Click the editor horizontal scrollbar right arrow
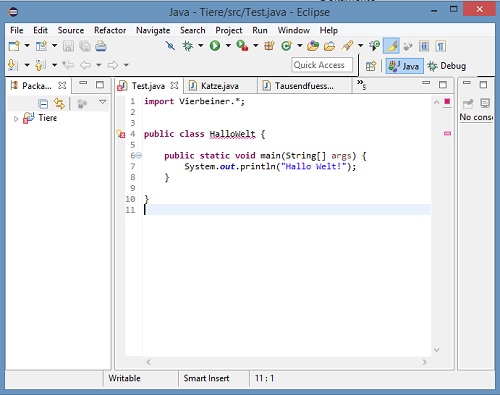The width and height of the screenshot is (500, 395). [x=424, y=362]
